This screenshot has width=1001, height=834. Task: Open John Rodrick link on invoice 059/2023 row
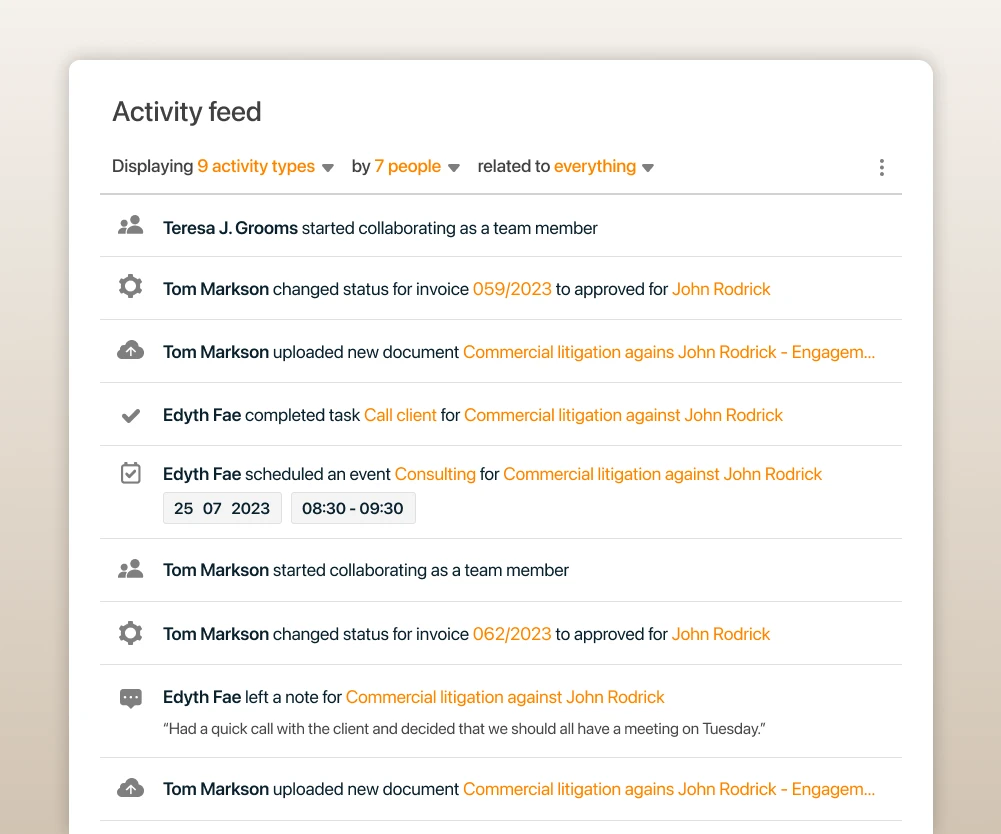(721, 289)
